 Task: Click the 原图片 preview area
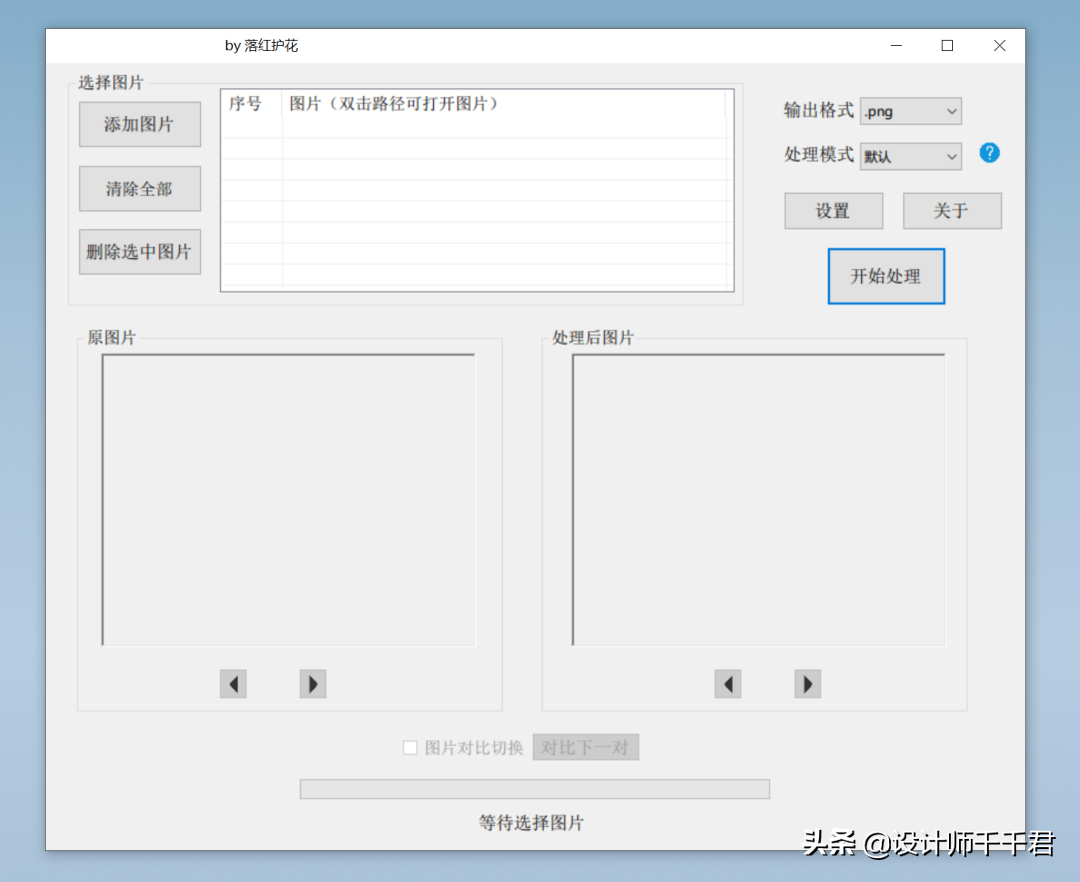288,500
